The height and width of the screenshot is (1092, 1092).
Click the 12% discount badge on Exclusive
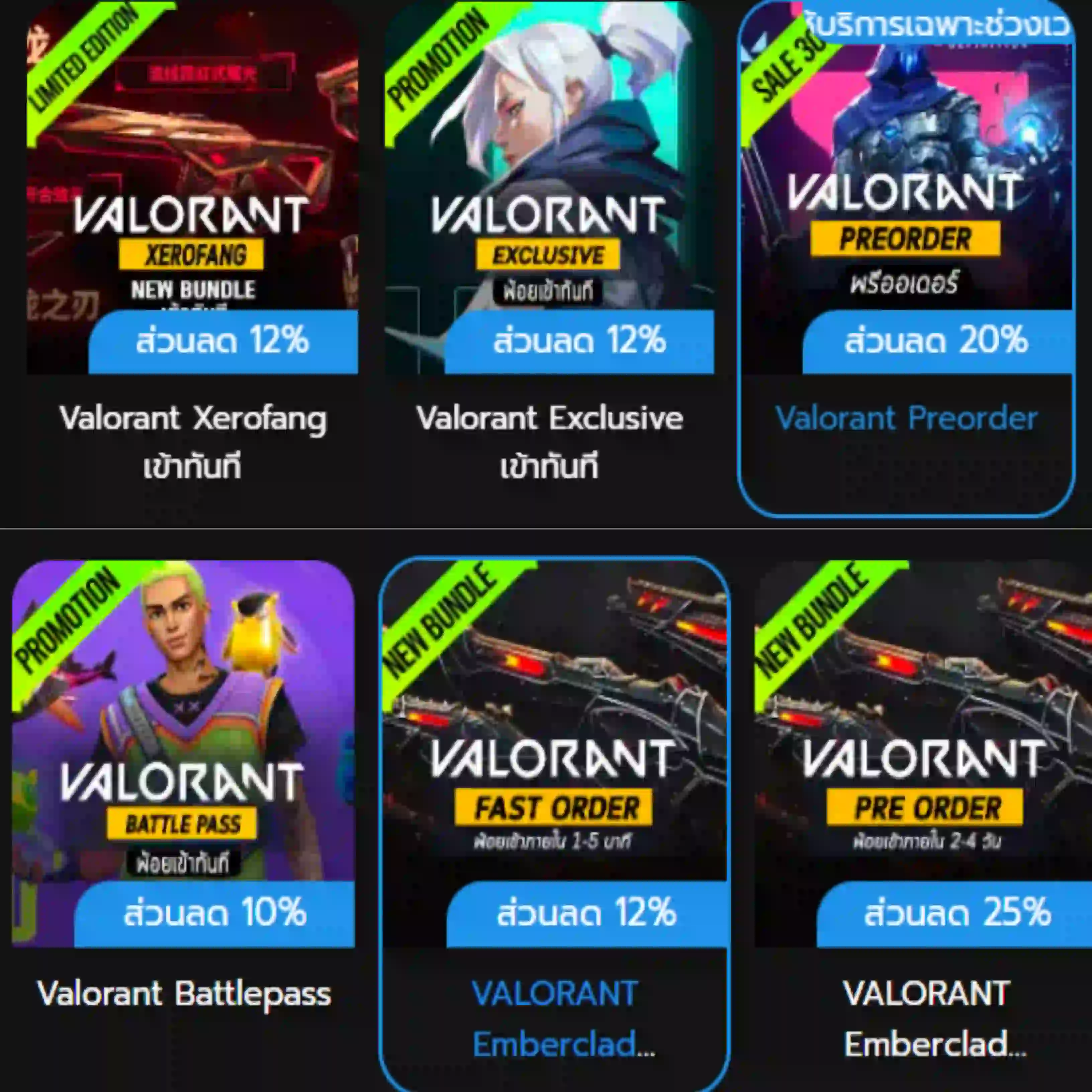pyautogui.click(x=579, y=341)
